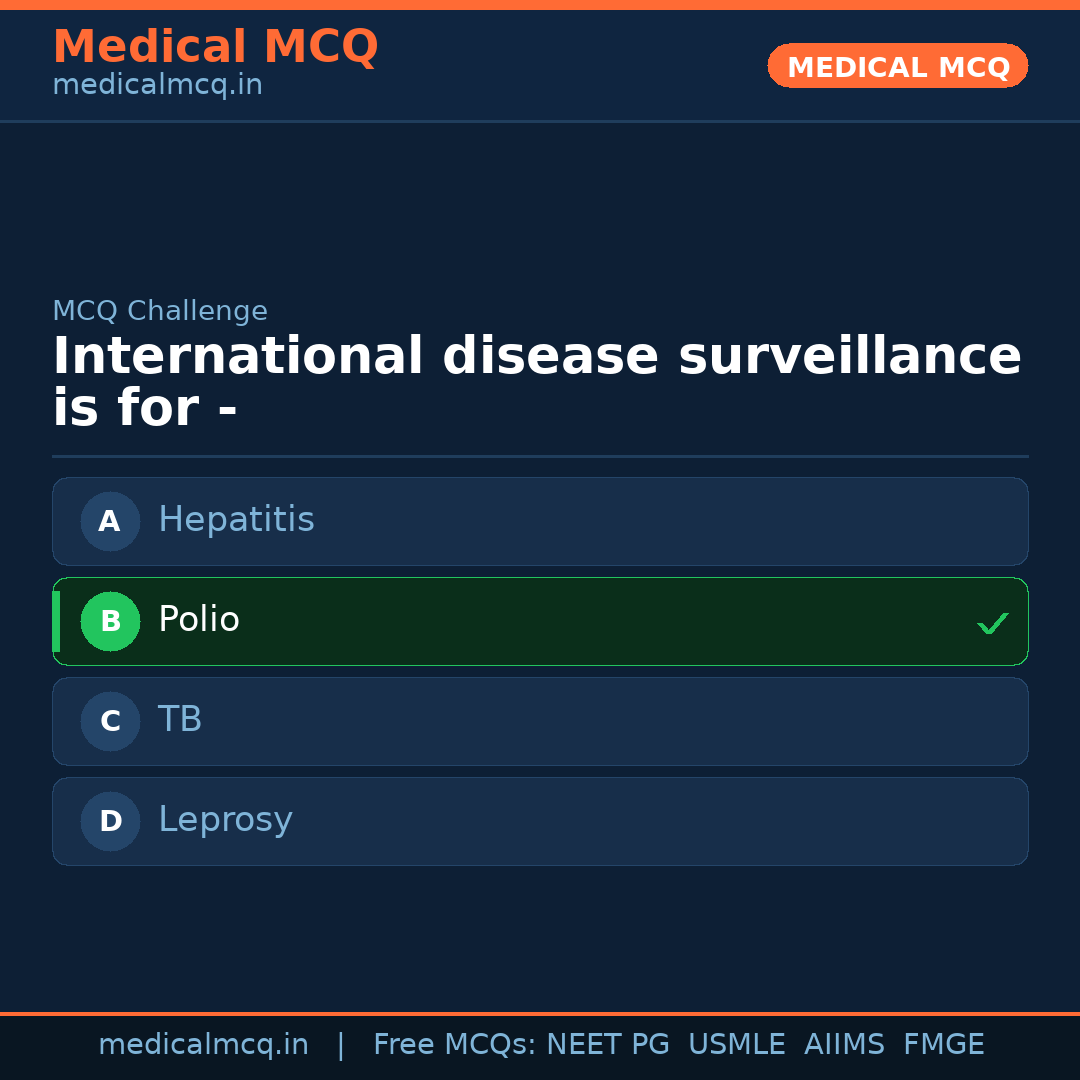Open medicalmcq.in link in the footer
This screenshot has height=1080, width=1080.
(x=203, y=1045)
